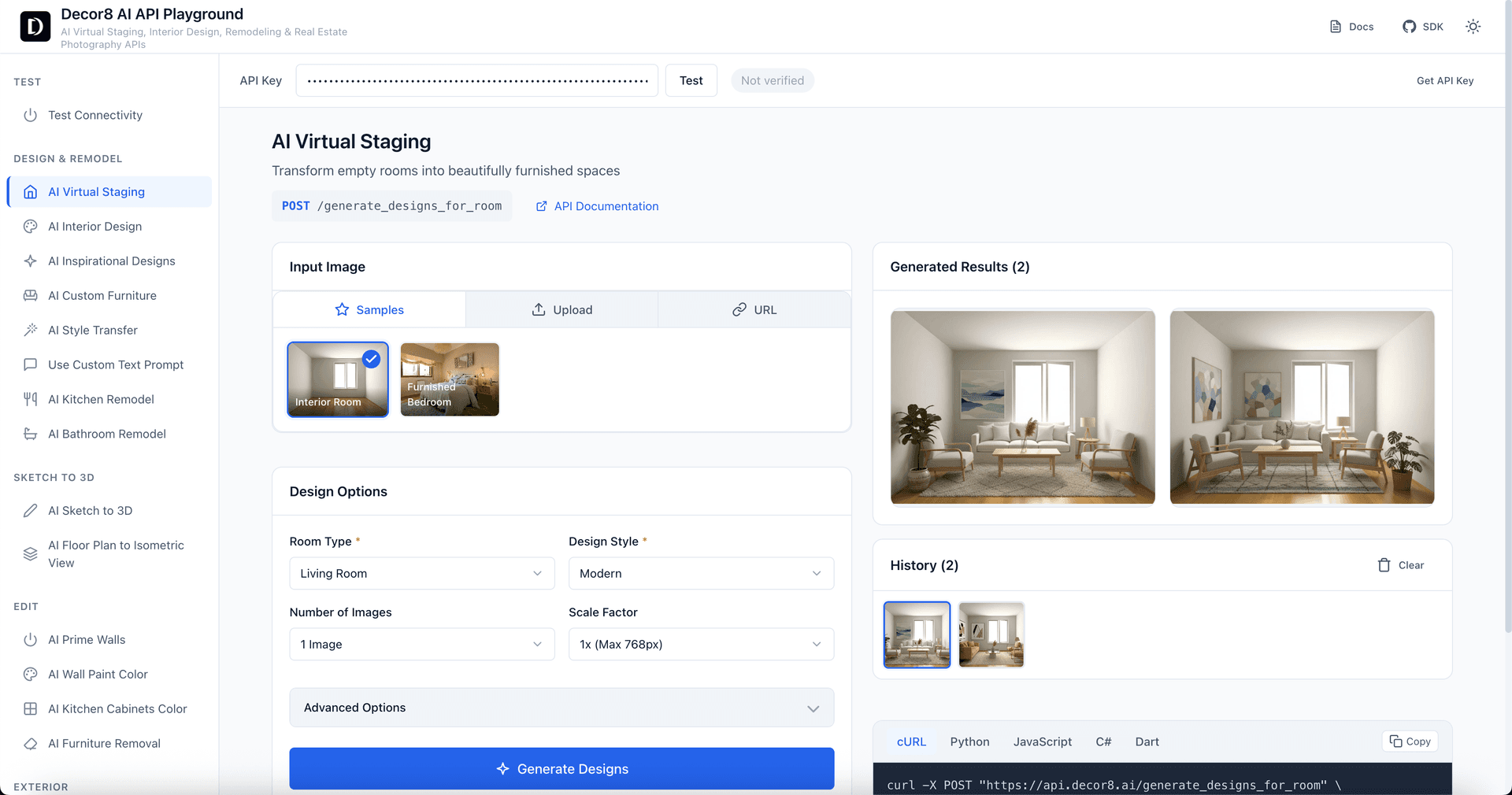Expand the Advanced Options section
This screenshot has height=795, width=1512.
tap(561, 708)
